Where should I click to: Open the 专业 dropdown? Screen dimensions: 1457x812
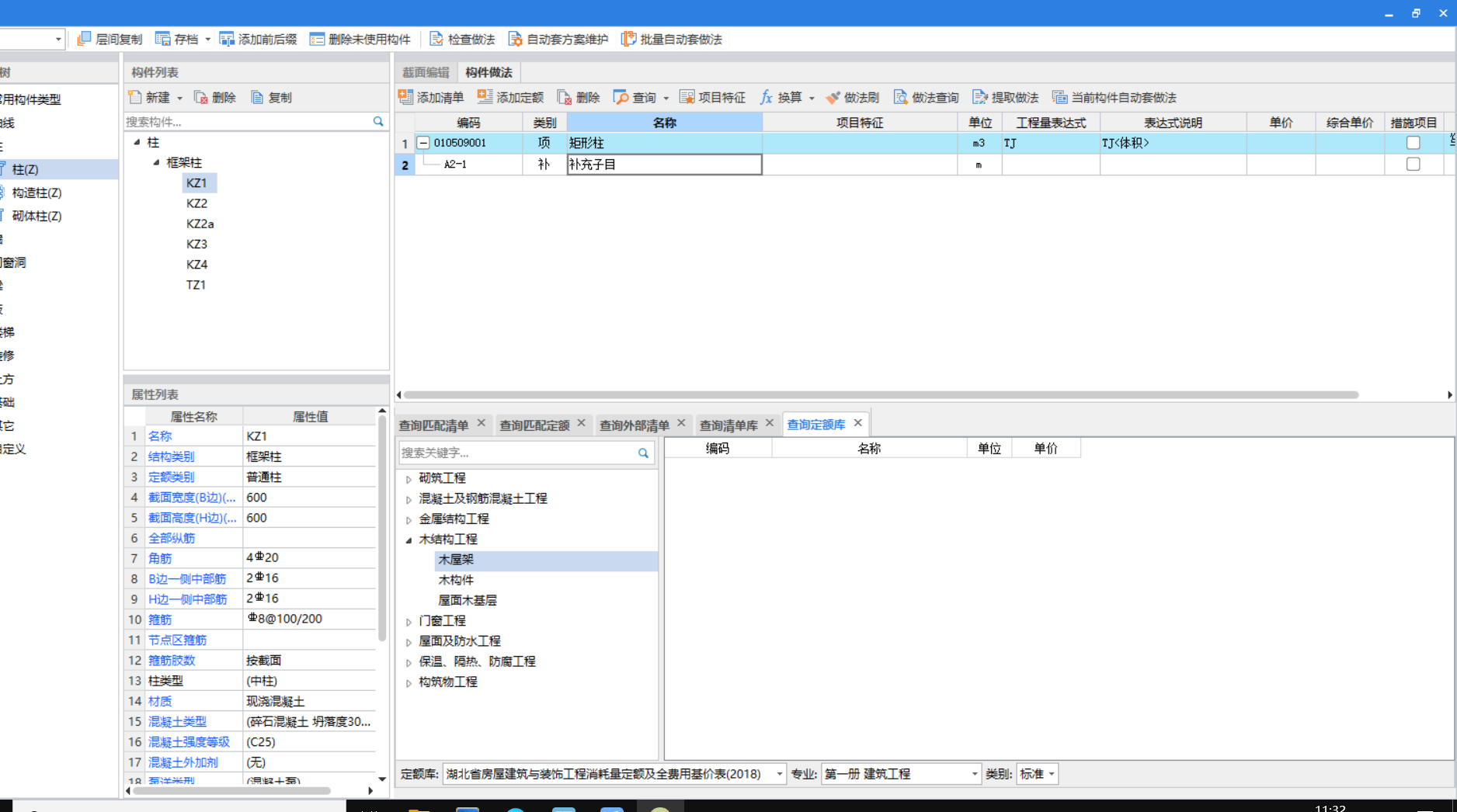(974, 774)
